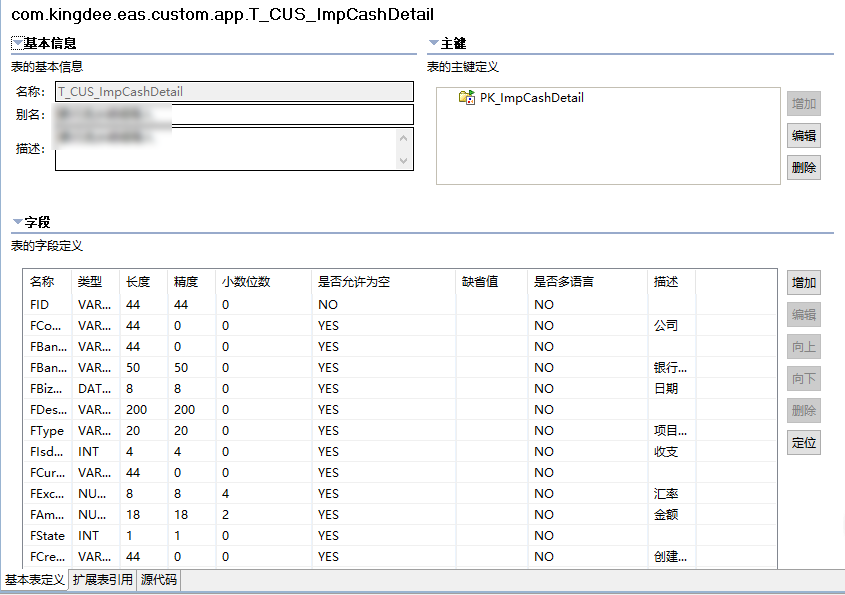Image resolution: width=845 pixels, height=595 pixels.
Task: Select the FID field row
Action: coord(400,305)
